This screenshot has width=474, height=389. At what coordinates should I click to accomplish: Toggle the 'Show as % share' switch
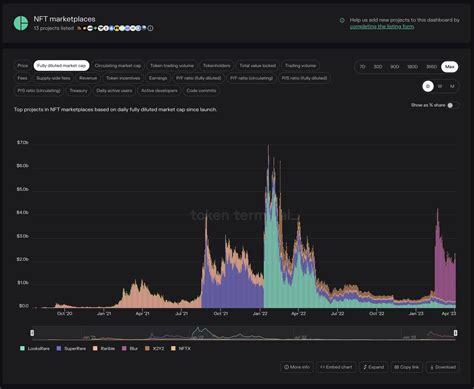[453, 105]
